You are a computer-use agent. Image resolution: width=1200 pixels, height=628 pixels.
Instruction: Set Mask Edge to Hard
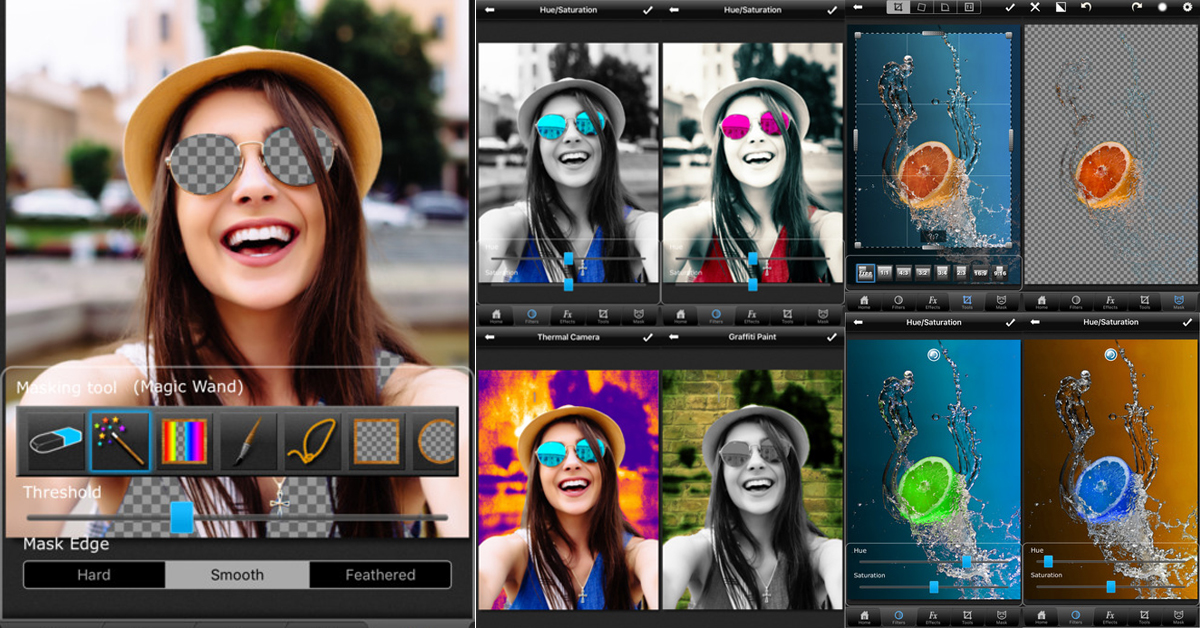pos(94,575)
